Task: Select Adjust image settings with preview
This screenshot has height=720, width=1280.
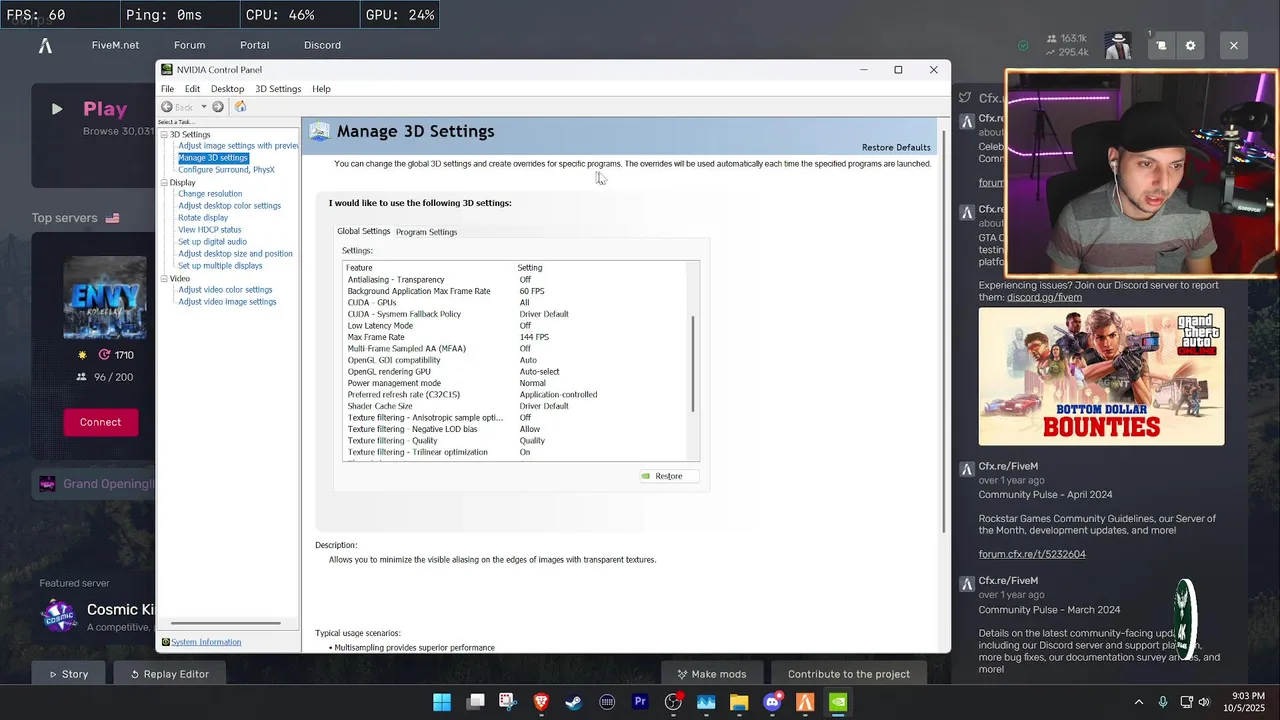Action: click(x=238, y=146)
